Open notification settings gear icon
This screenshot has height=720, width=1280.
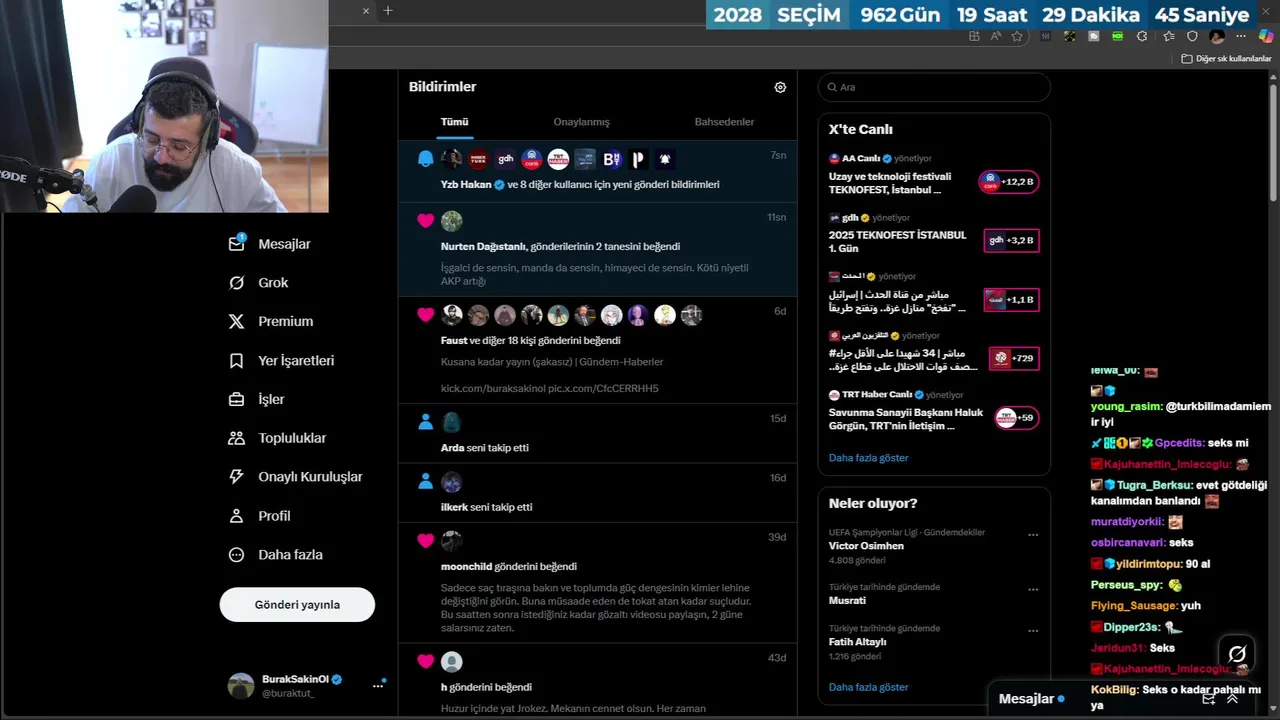click(780, 87)
